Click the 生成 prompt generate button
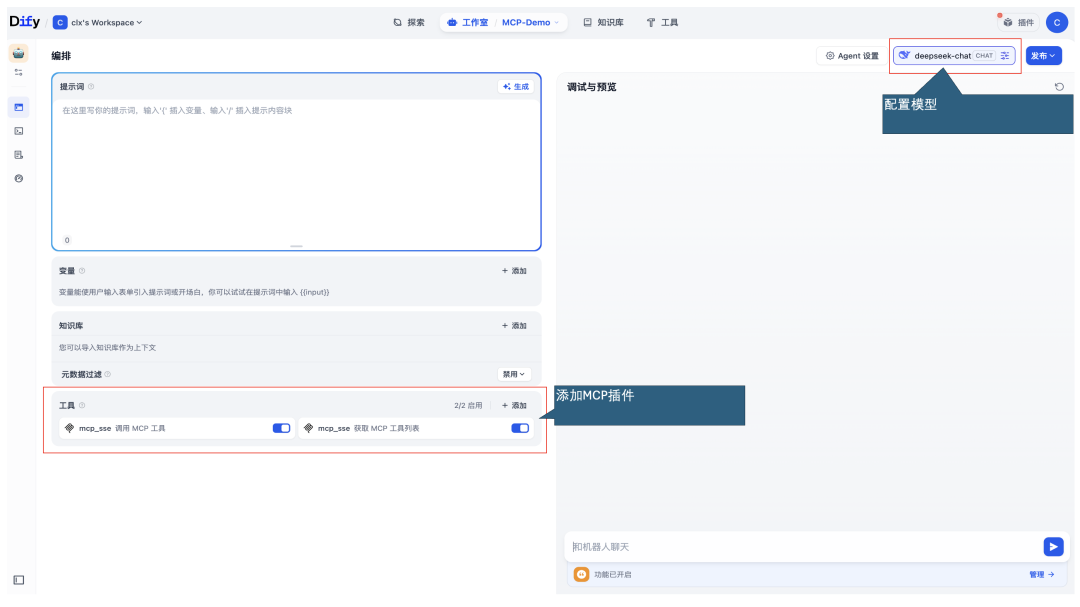 (x=516, y=87)
